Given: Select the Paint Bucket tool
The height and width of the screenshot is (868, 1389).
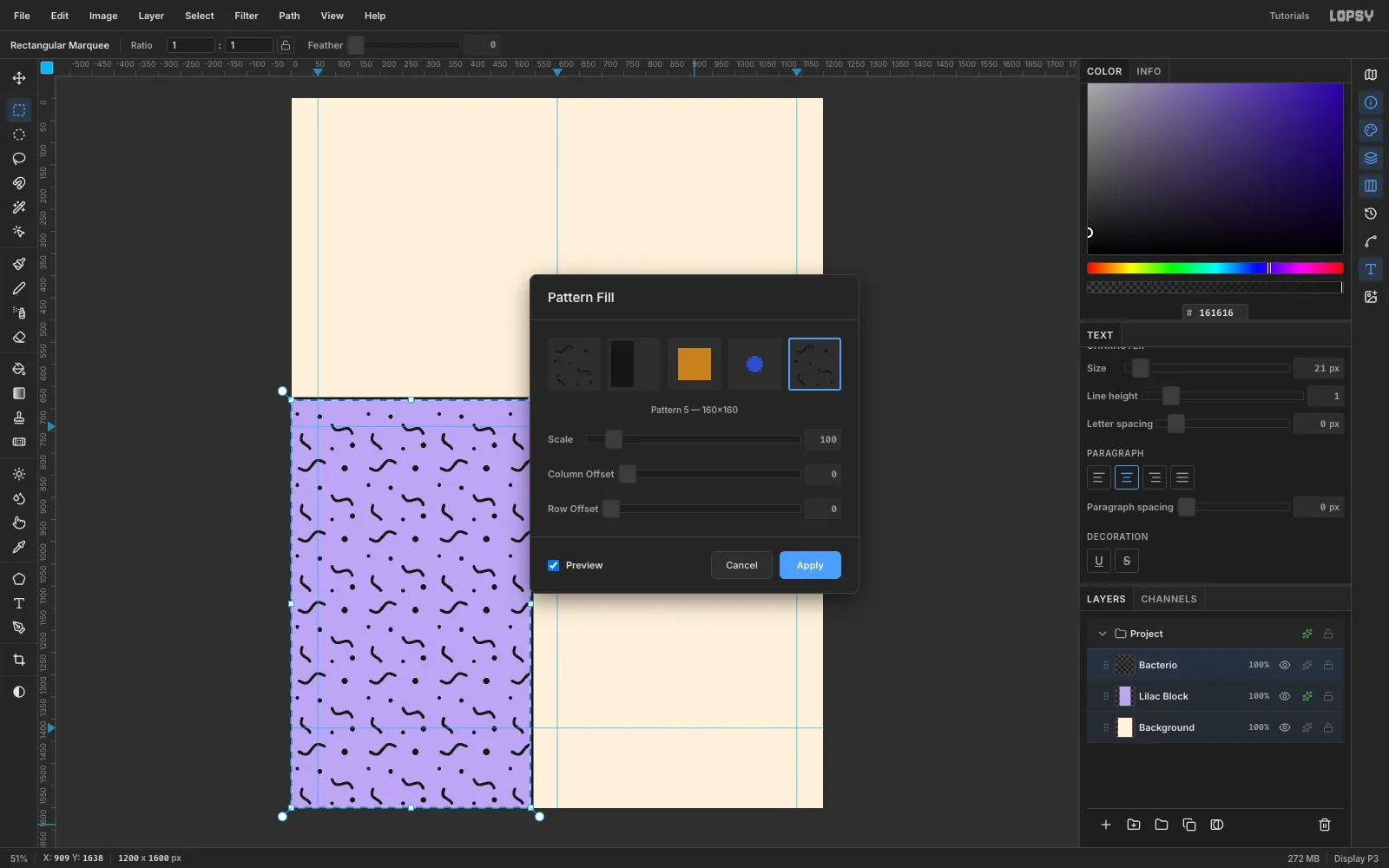Looking at the screenshot, I should point(19,369).
